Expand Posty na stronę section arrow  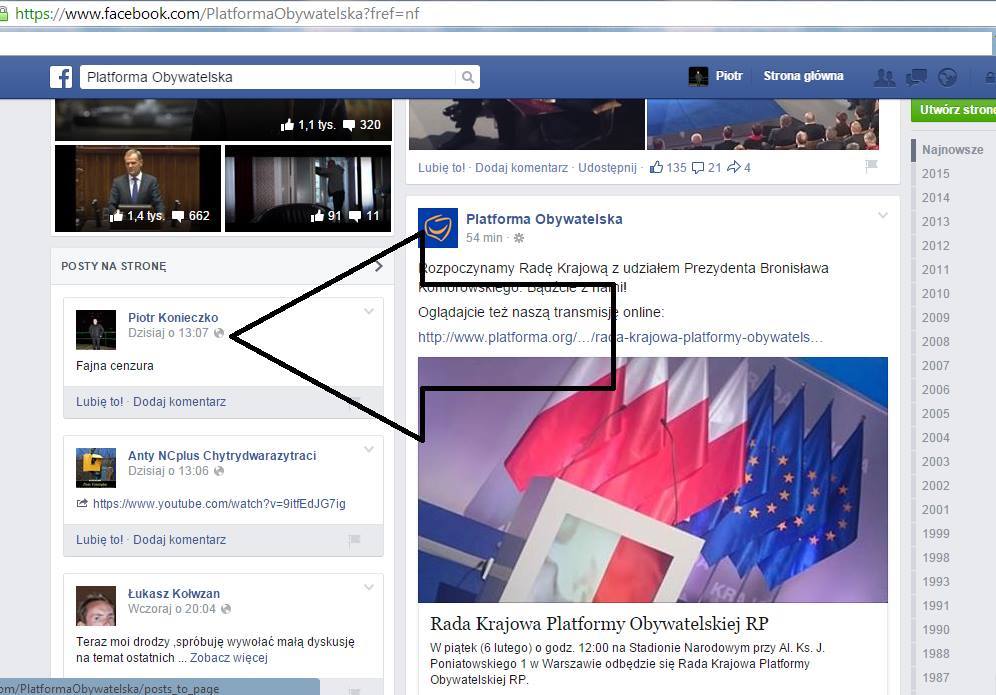379,266
